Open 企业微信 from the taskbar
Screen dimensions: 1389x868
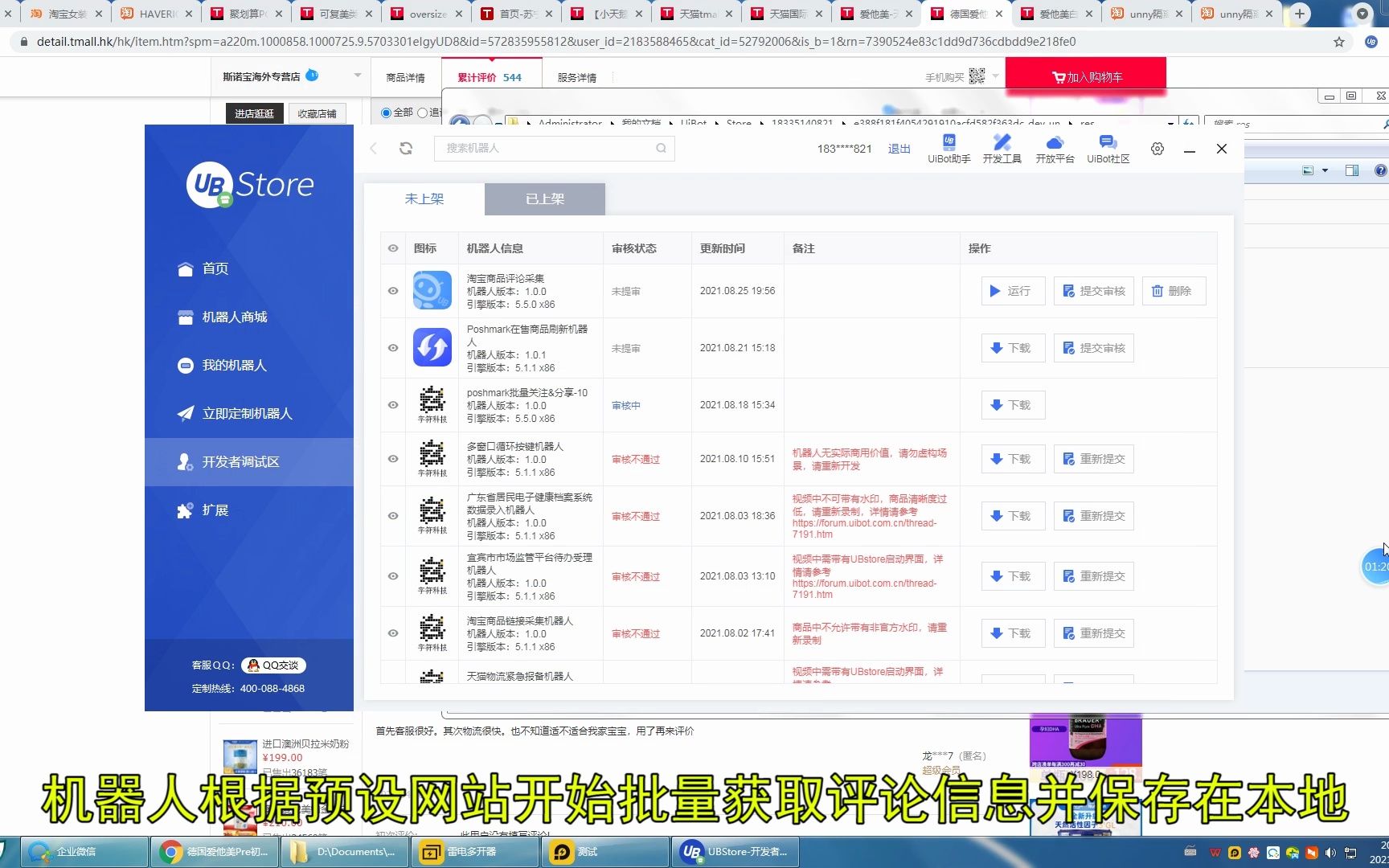pos(84,852)
